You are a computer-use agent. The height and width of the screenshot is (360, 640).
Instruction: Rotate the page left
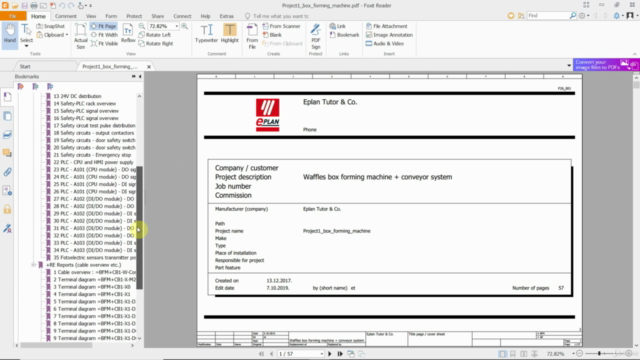point(155,35)
